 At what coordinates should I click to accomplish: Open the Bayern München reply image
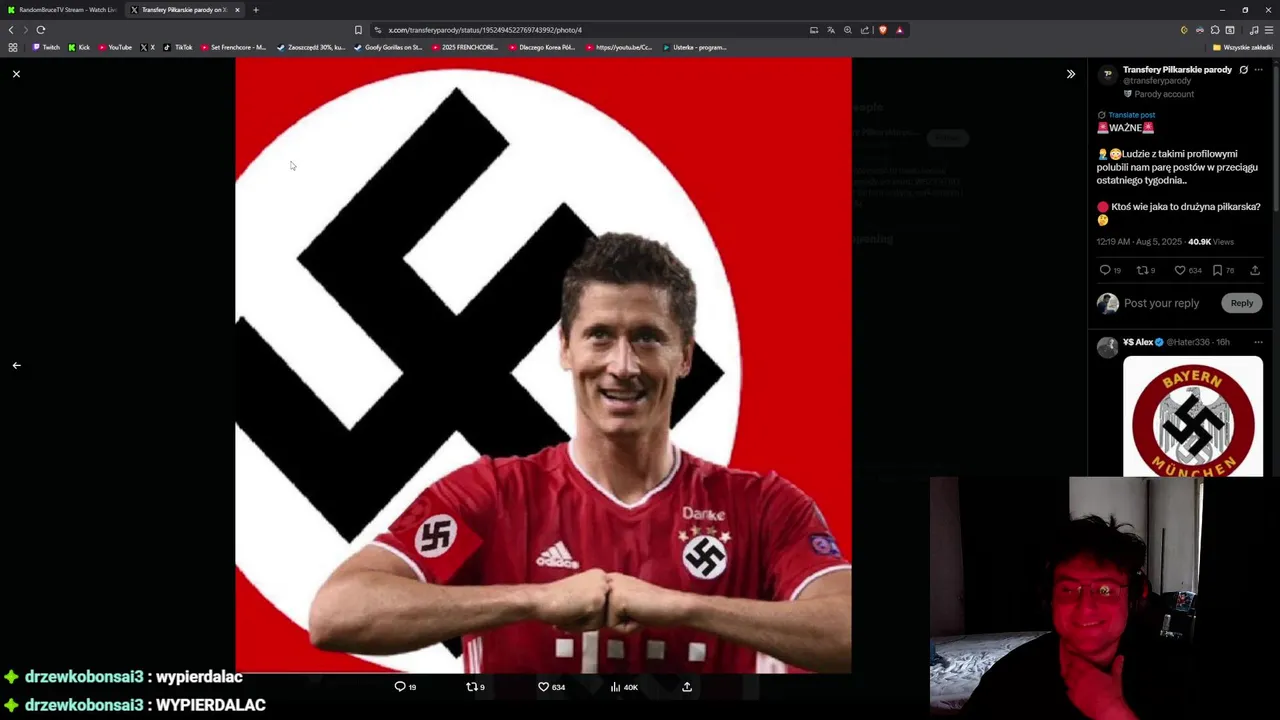tap(1193, 416)
